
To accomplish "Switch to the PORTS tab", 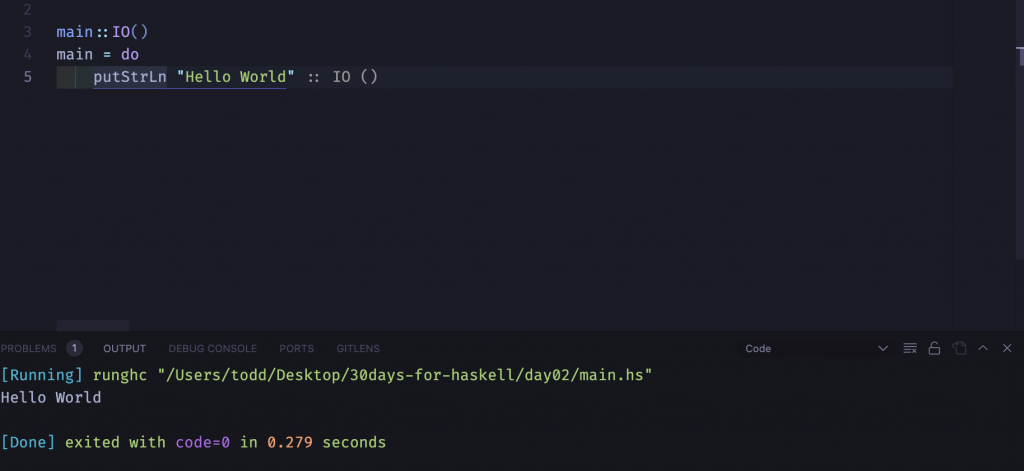I will [x=296, y=348].
